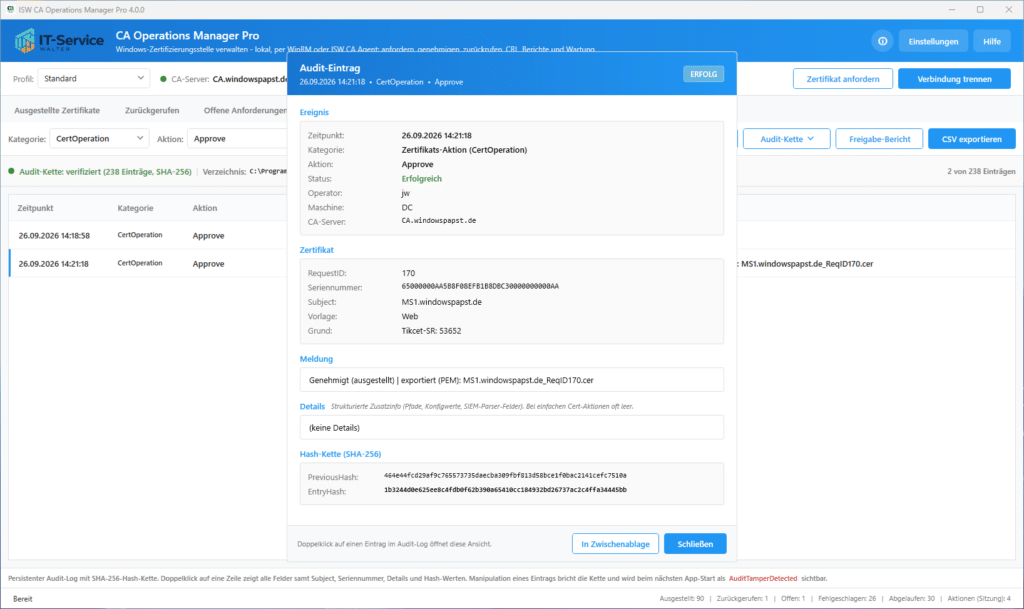
Task: Open the Kategorie CertOperation dropdown
Action: tap(99, 138)
